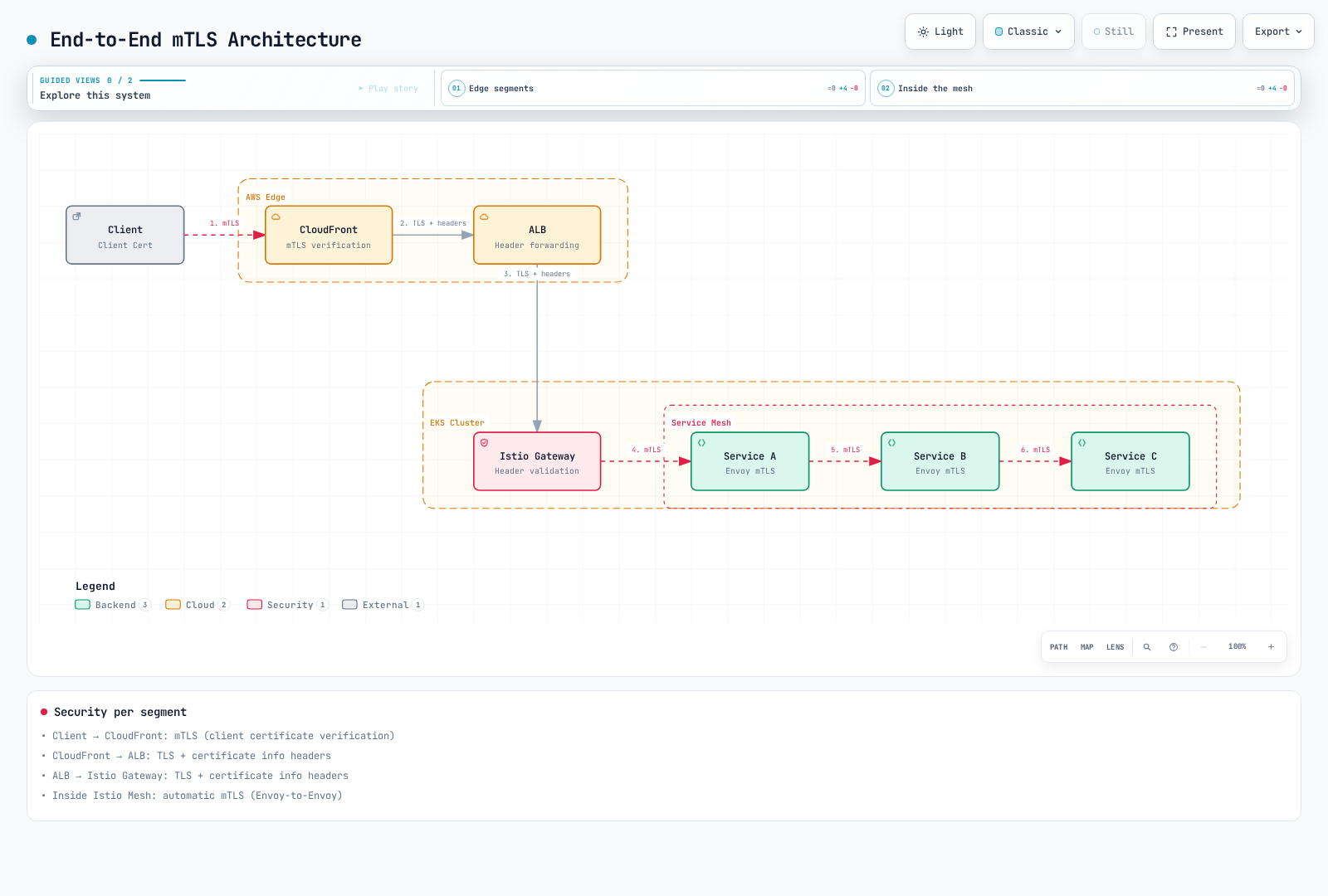This screenshot has width=1328, height=896.
Task: Click the 'EKS Cluster' group label
Action: pos(457,423)
